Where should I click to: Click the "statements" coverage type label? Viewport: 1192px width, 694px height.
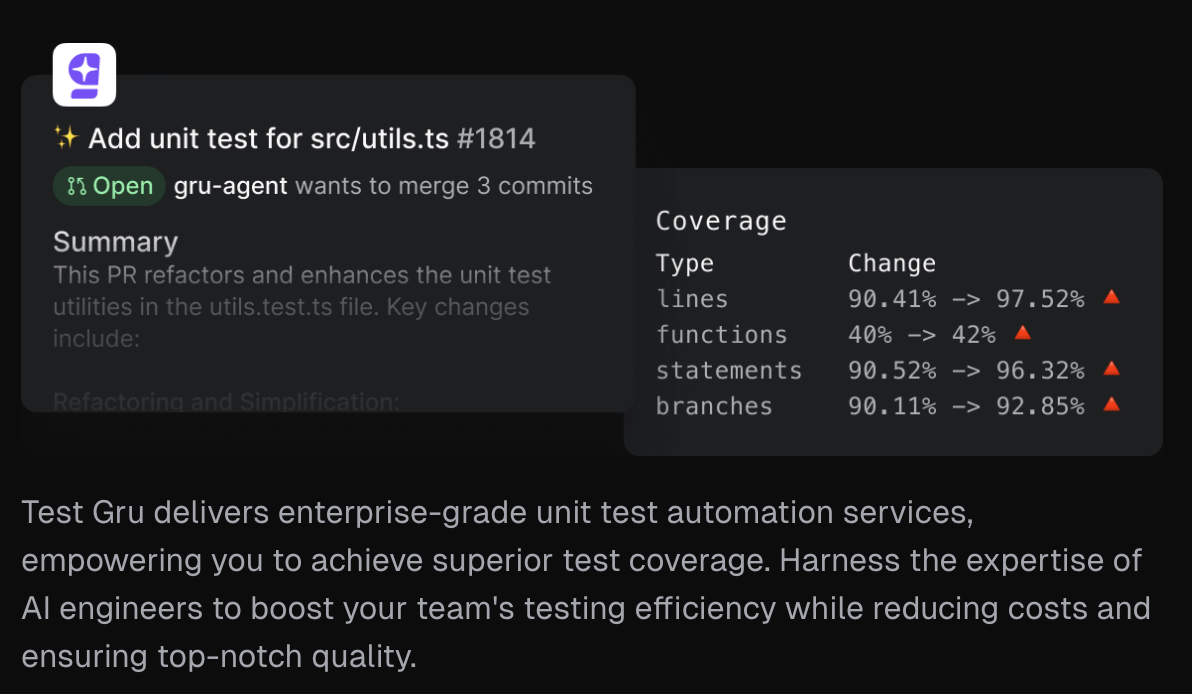[728, 371]
